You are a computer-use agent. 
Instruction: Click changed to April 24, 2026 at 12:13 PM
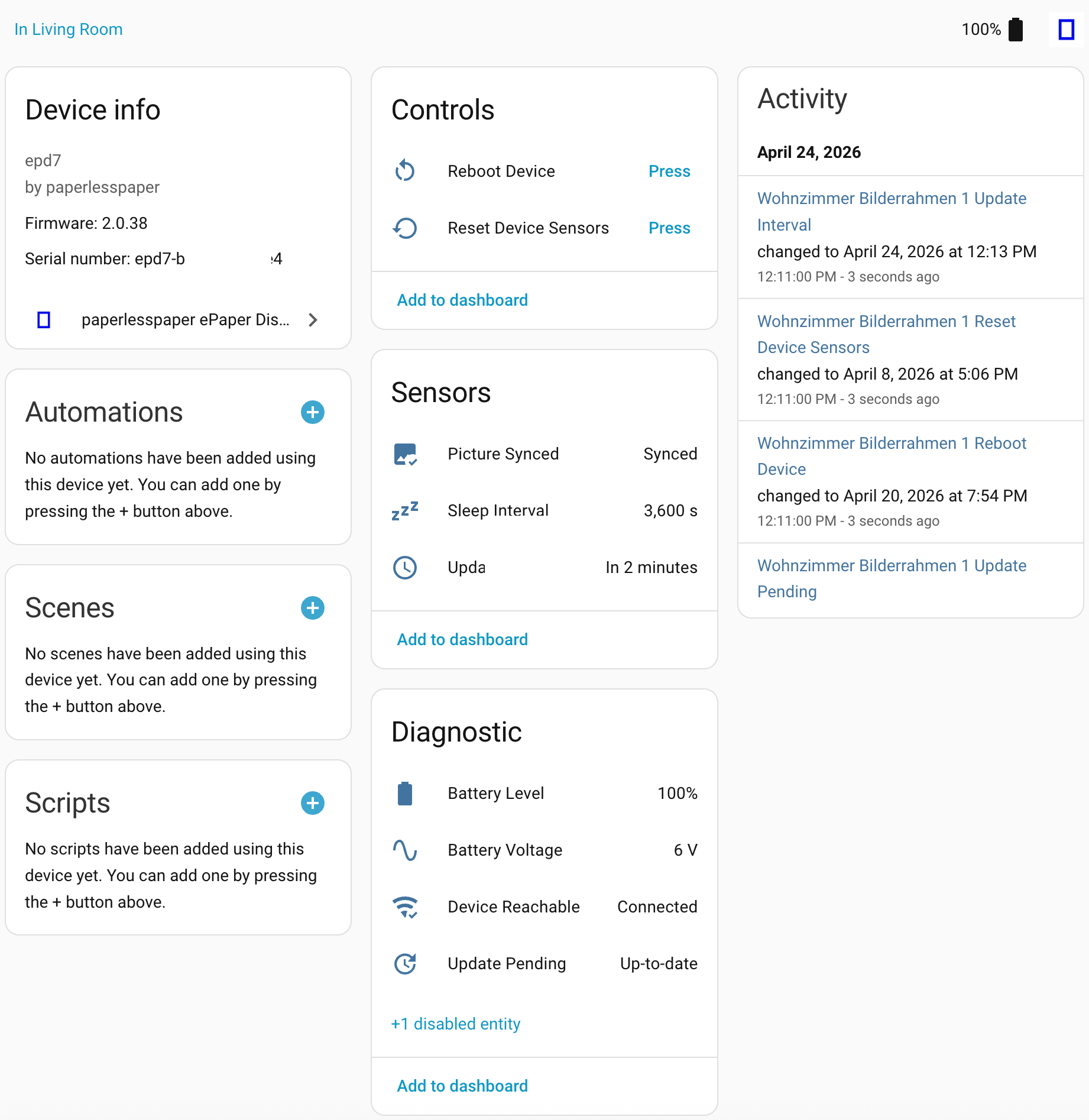click(x=897, y=251)
